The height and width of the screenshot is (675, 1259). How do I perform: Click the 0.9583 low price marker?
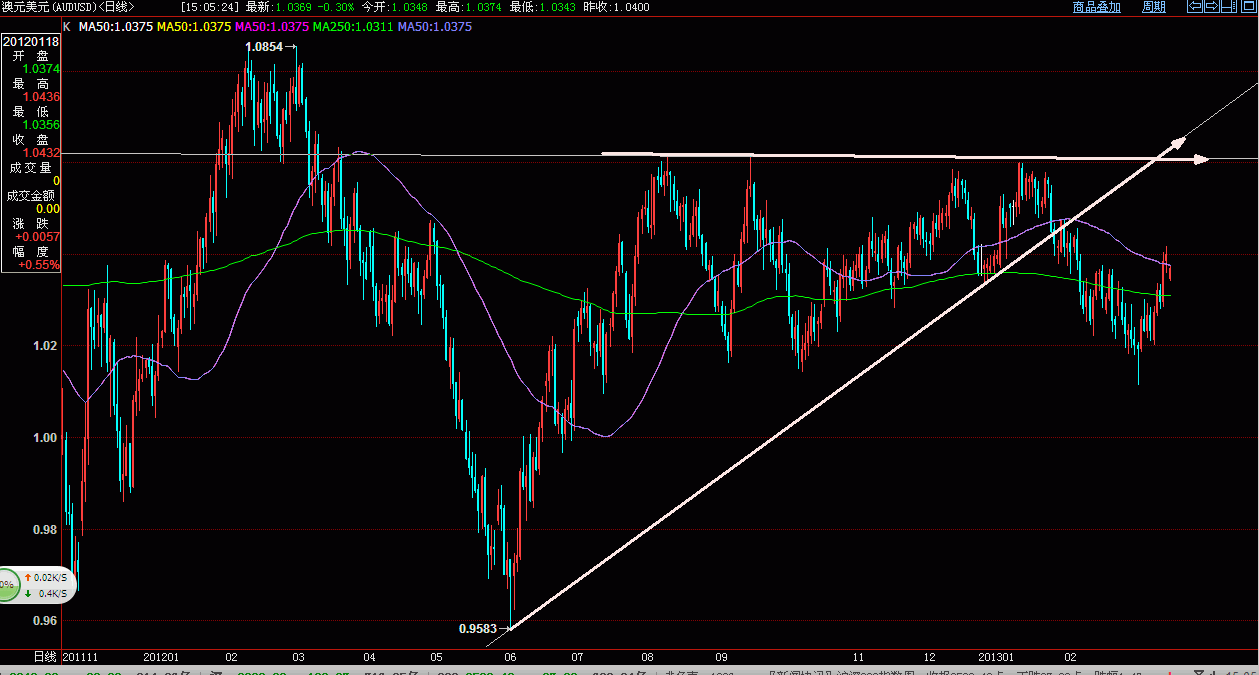click(x=478, y=629)
